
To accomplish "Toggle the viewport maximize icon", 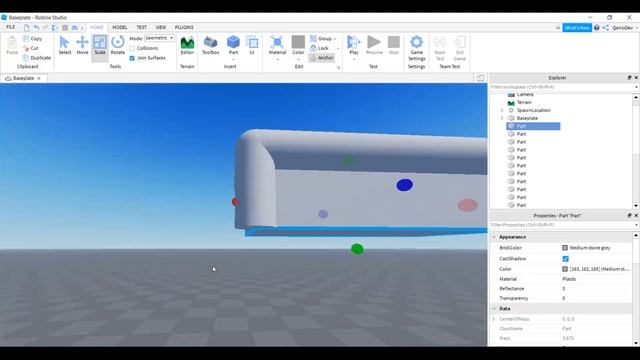I will point(480,78).
